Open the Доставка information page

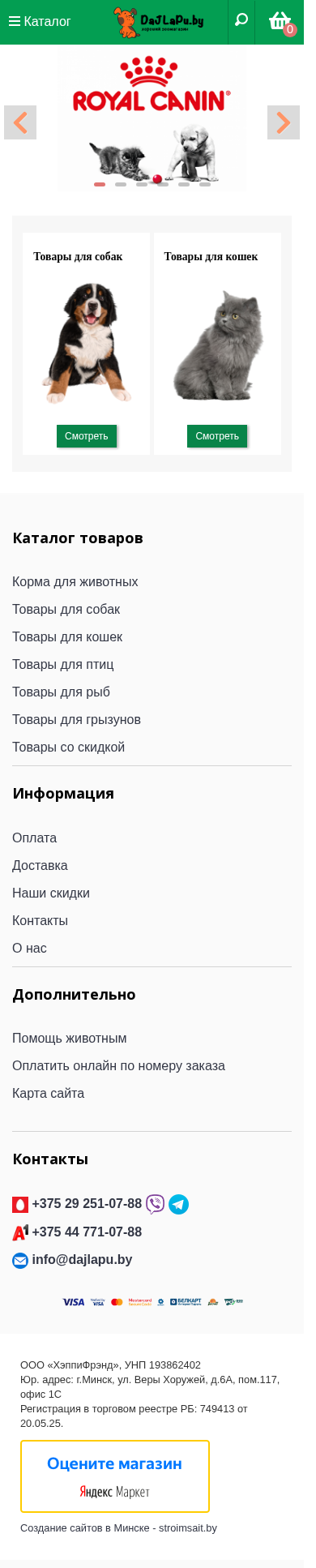[40, 866]
